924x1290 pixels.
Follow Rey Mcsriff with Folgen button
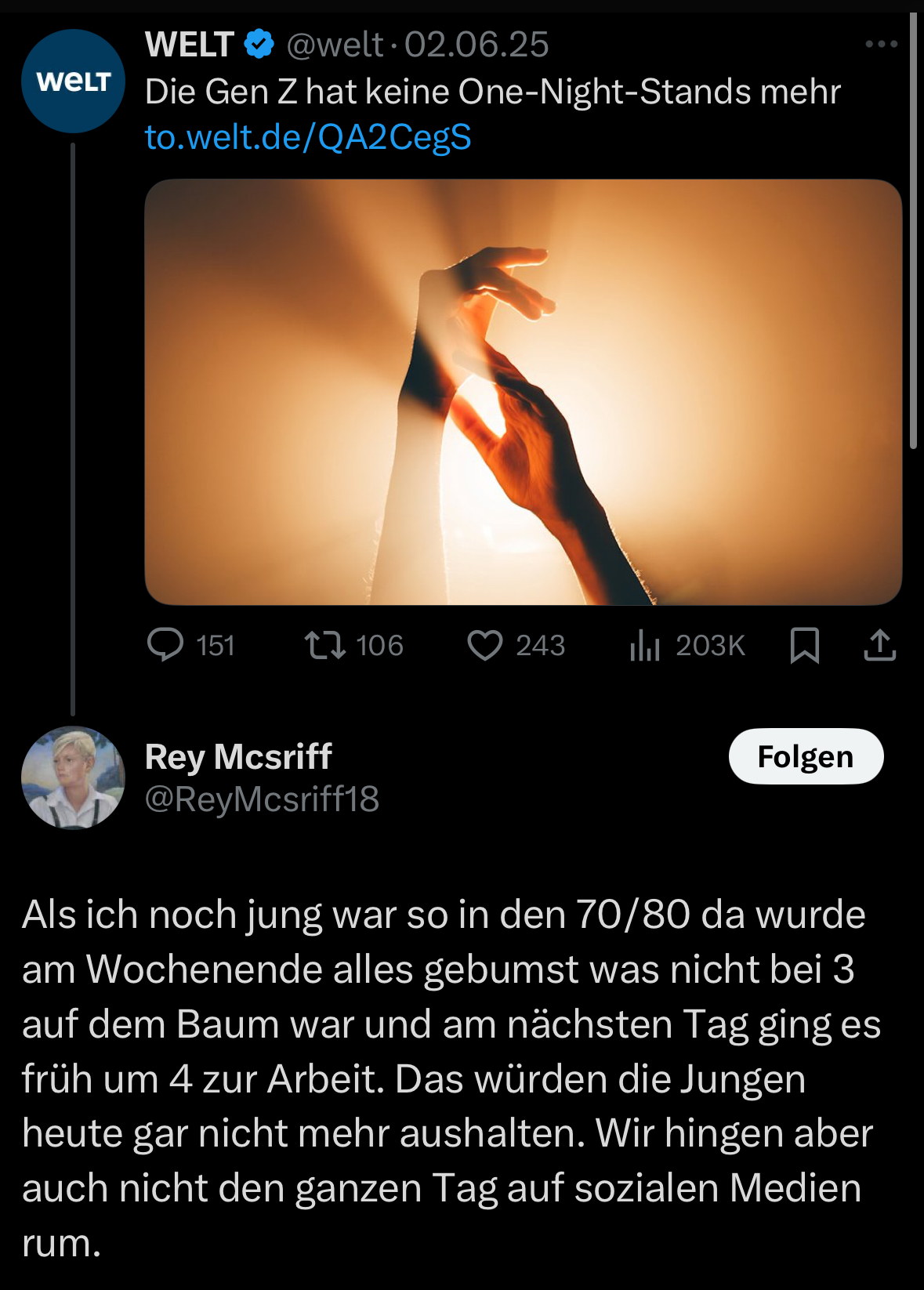point(806,756)
